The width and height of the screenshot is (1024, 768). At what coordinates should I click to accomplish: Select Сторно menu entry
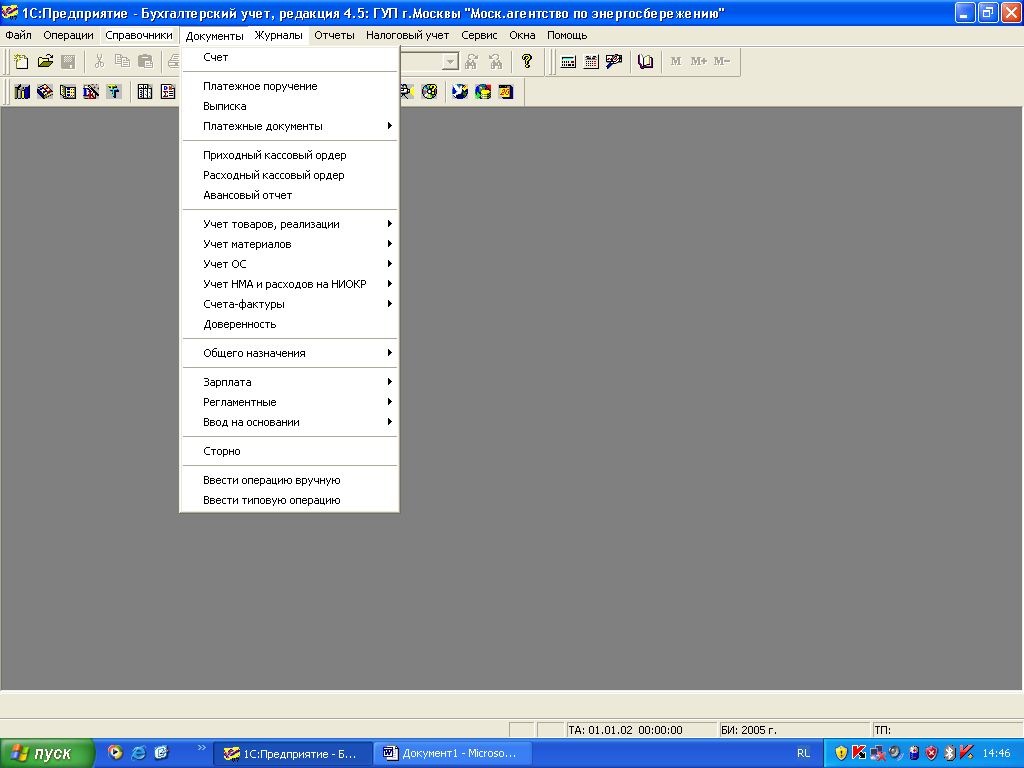tap(289, 451)
